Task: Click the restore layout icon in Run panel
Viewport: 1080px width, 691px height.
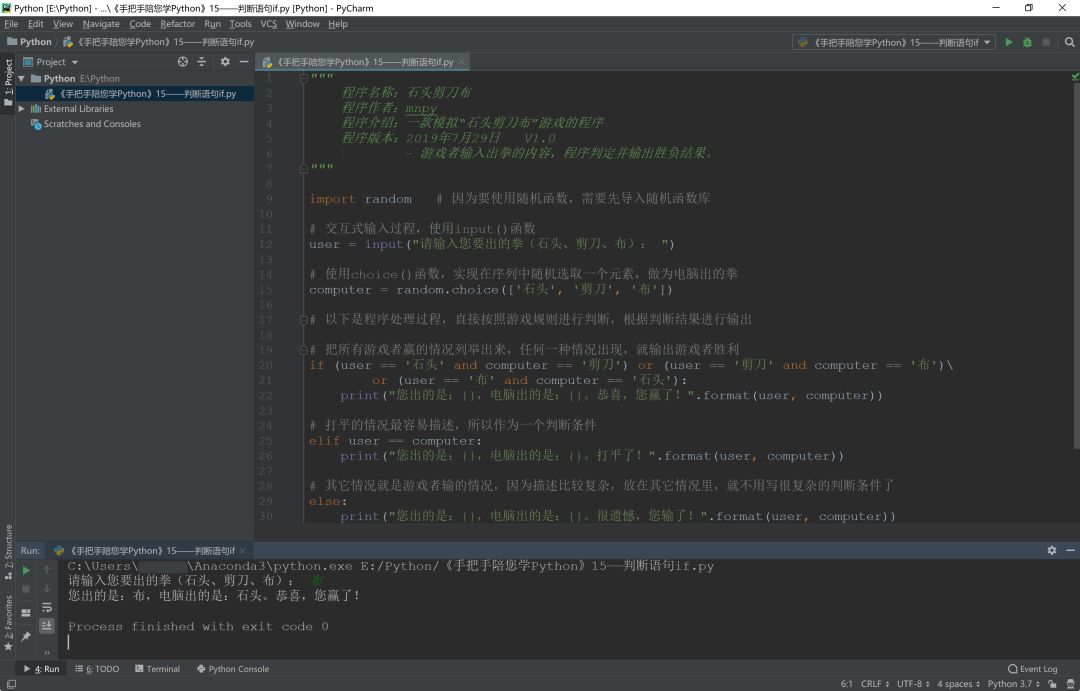Action: pyautogui.click(x=26, y=612)
